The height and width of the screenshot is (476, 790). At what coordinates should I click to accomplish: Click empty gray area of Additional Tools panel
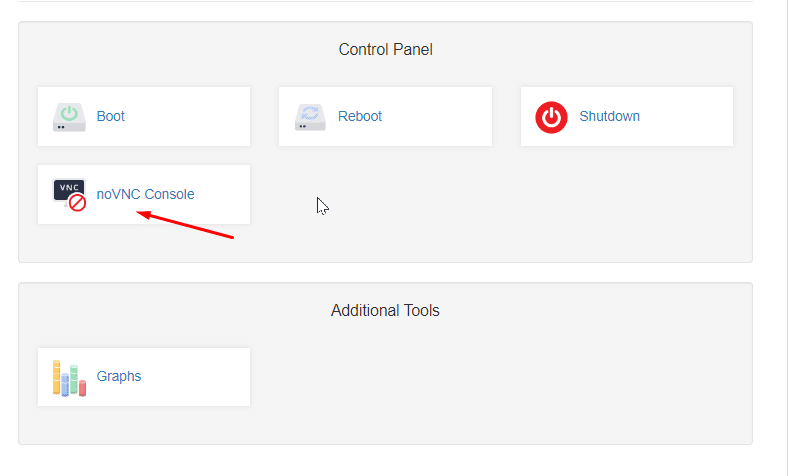500,390
